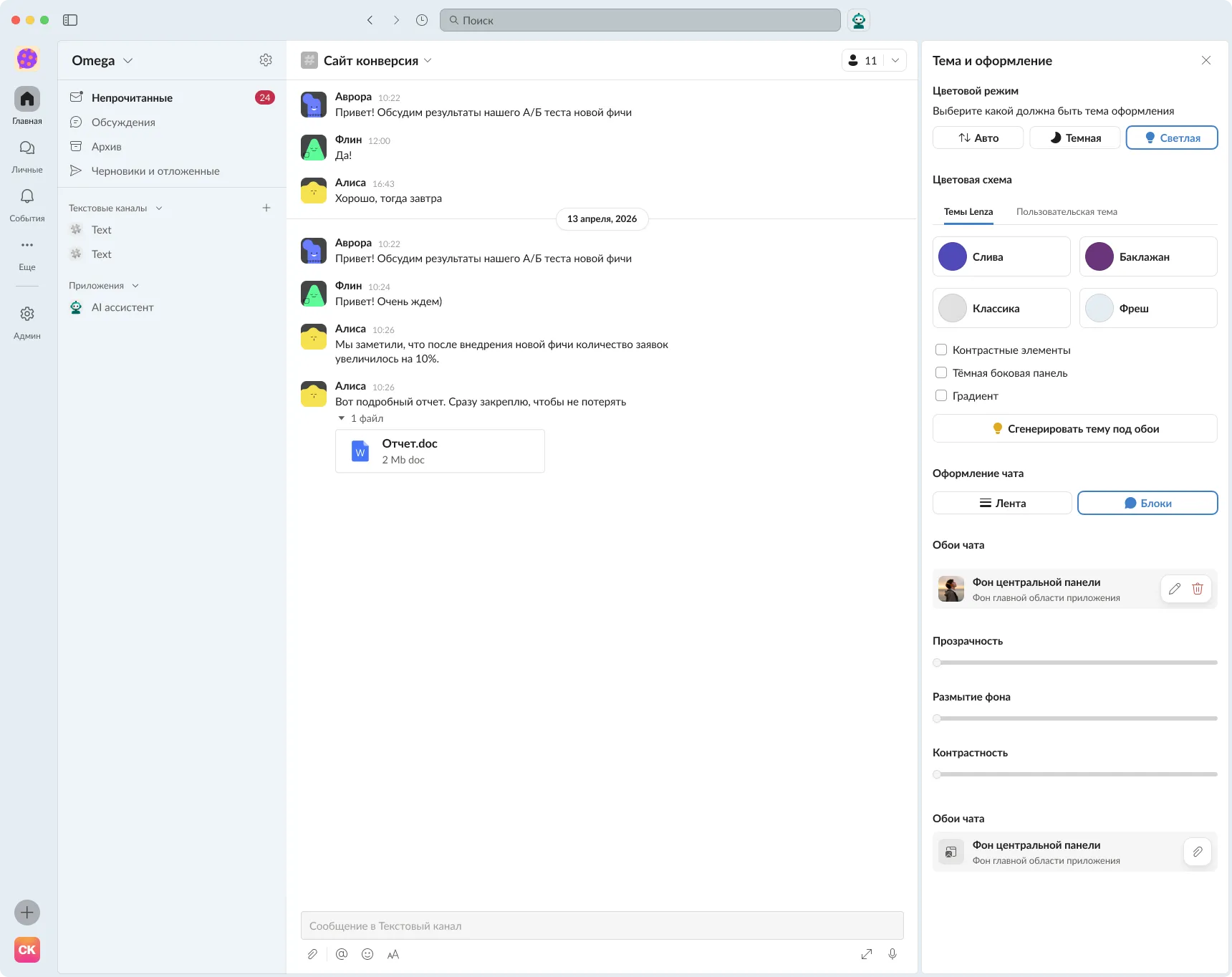Click the Прозрачность slider
The image size is (1232, 977).
click(x=1075, y=663)
